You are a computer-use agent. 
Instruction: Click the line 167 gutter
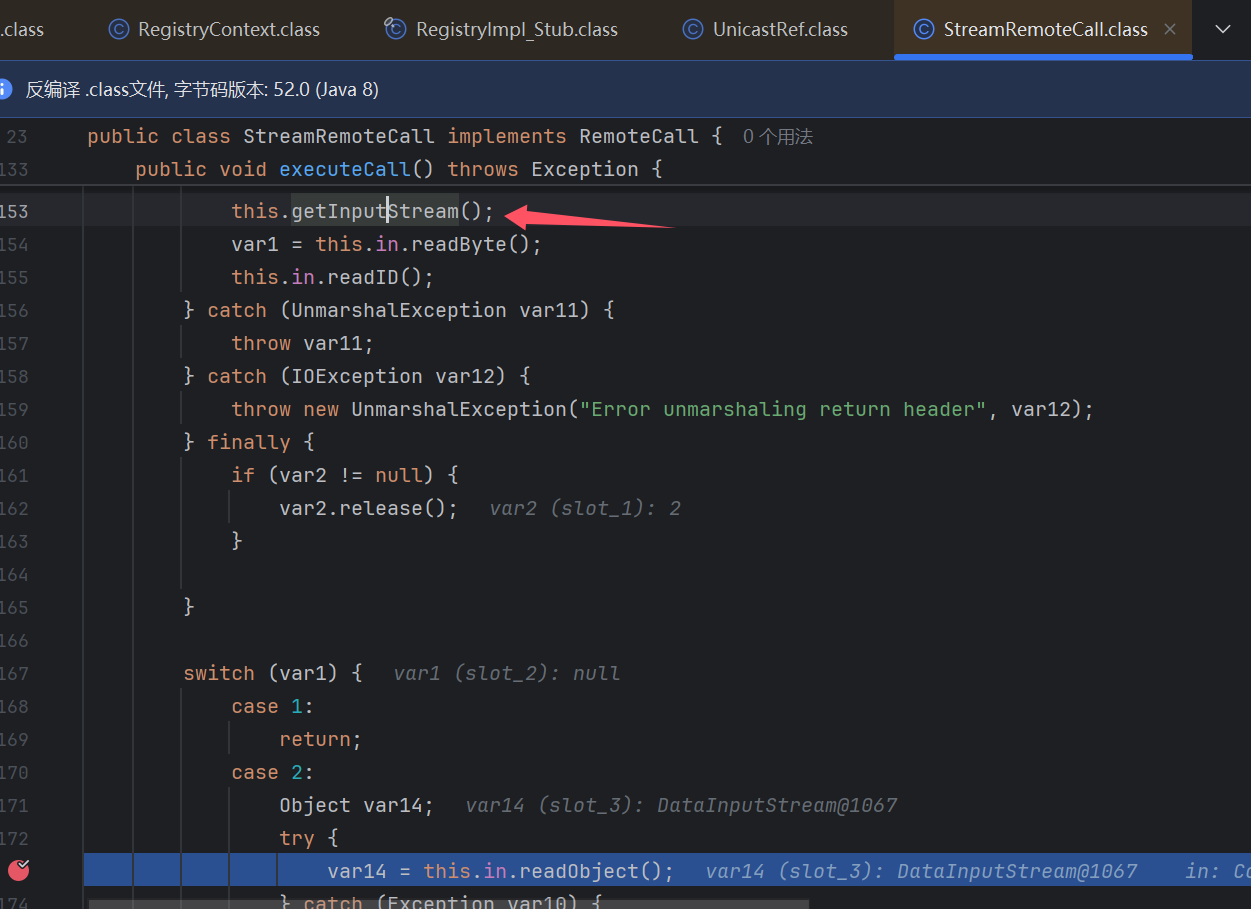15,673
